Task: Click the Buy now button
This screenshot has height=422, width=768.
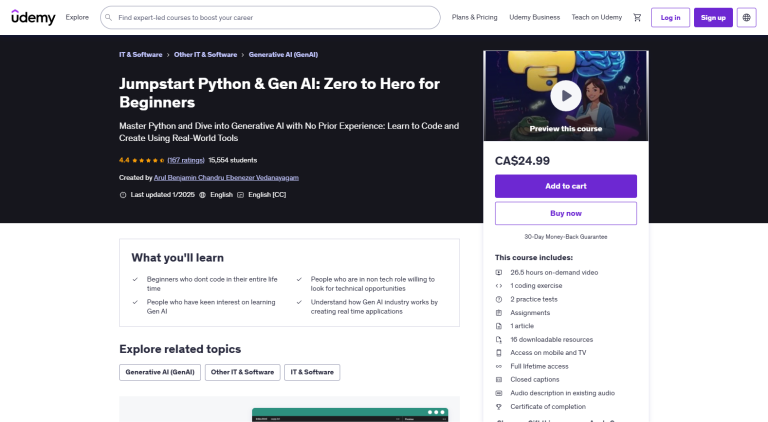Action: coord(566,213)
